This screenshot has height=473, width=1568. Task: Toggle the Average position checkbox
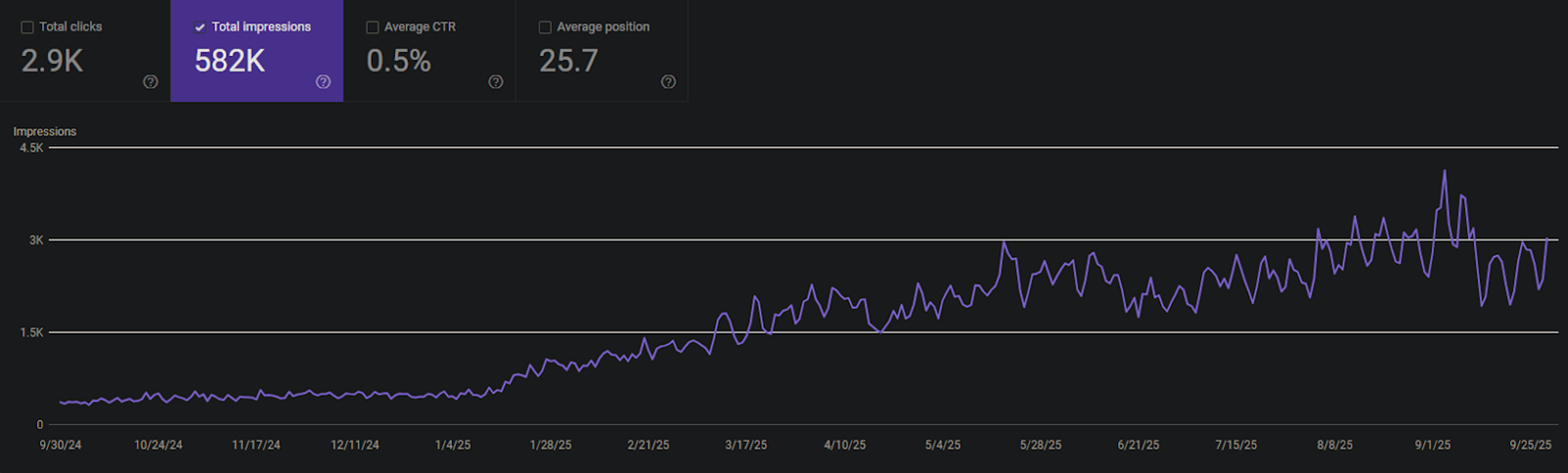click(x=545, y=27)
